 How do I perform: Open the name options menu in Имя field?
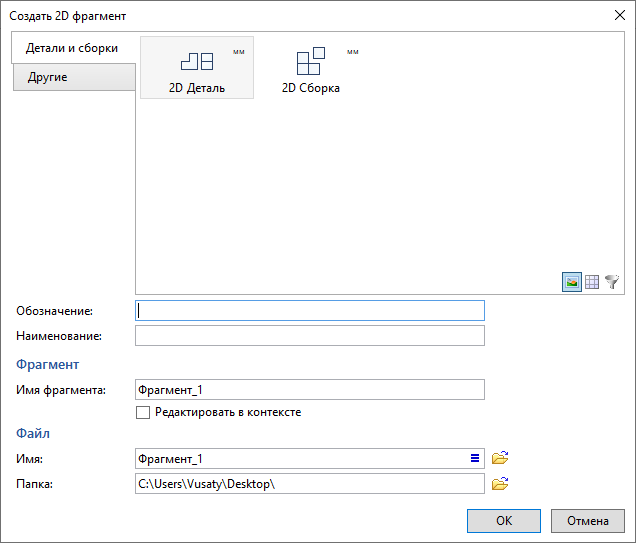[476, 458]
